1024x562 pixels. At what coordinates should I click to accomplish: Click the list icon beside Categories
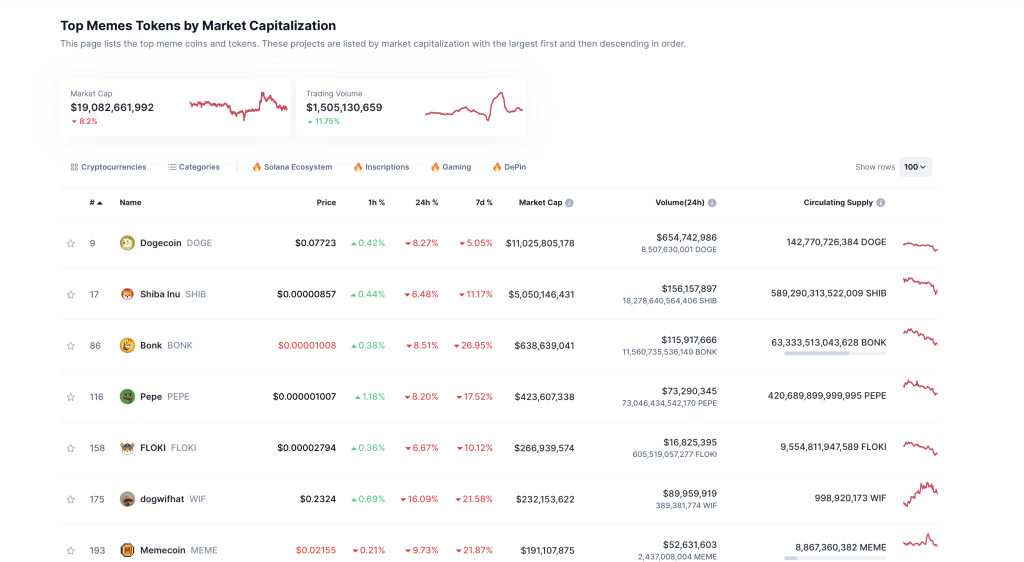tap(172, 167)
